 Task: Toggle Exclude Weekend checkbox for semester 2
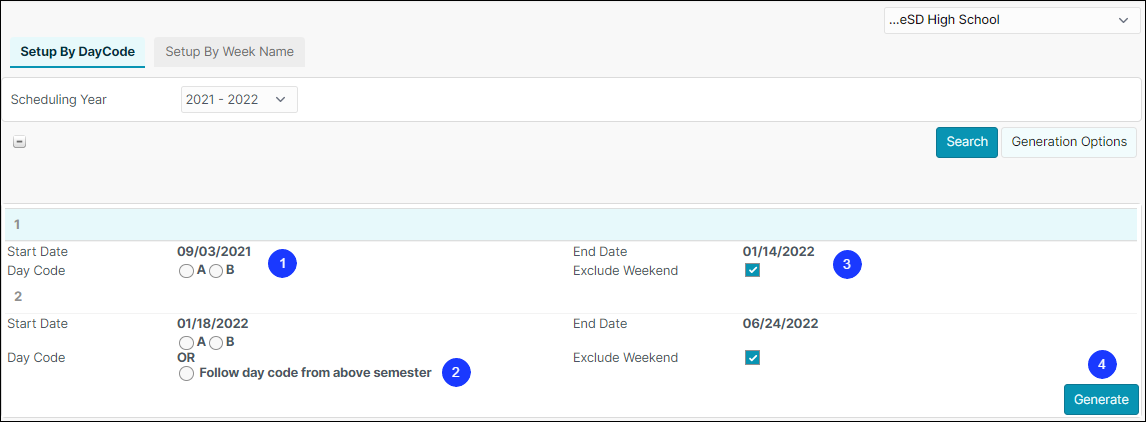click(752, 358)
